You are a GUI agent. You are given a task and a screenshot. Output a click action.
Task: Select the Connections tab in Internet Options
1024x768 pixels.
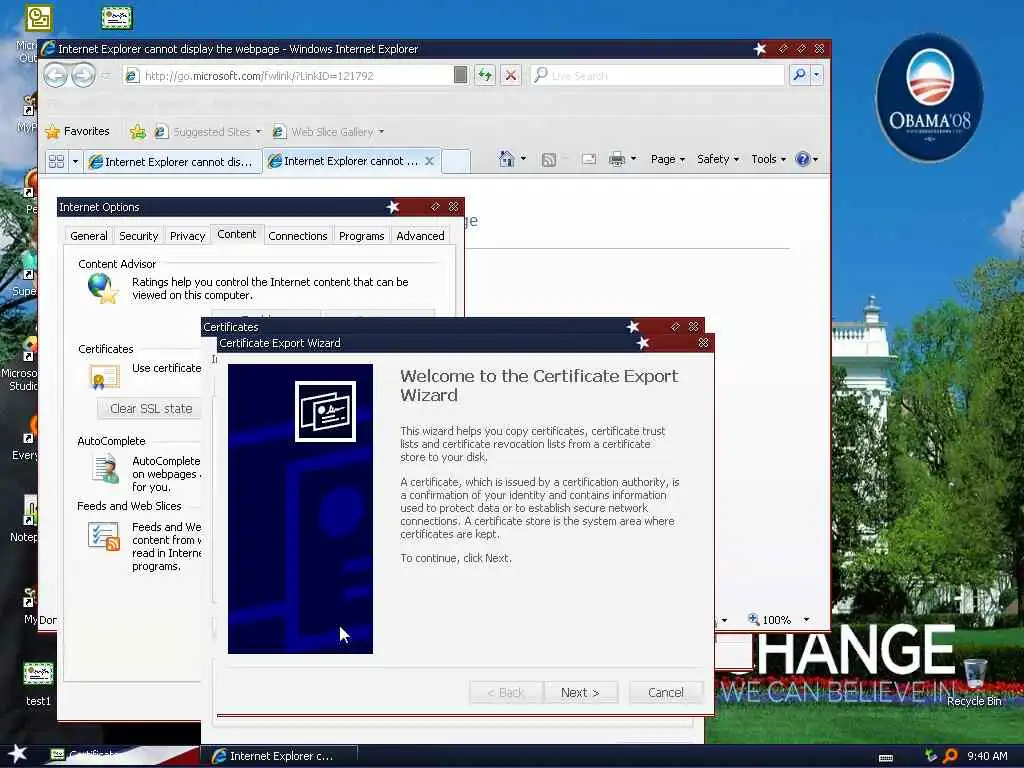click(x=298, y=236)
